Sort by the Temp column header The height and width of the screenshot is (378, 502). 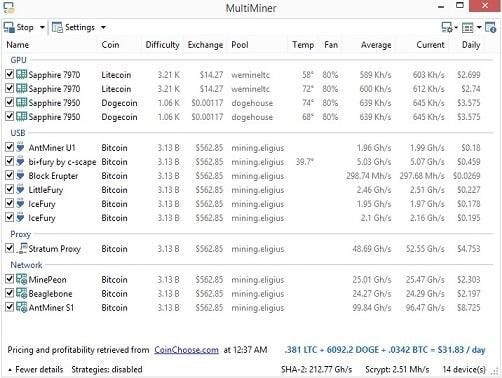(303, 45)
